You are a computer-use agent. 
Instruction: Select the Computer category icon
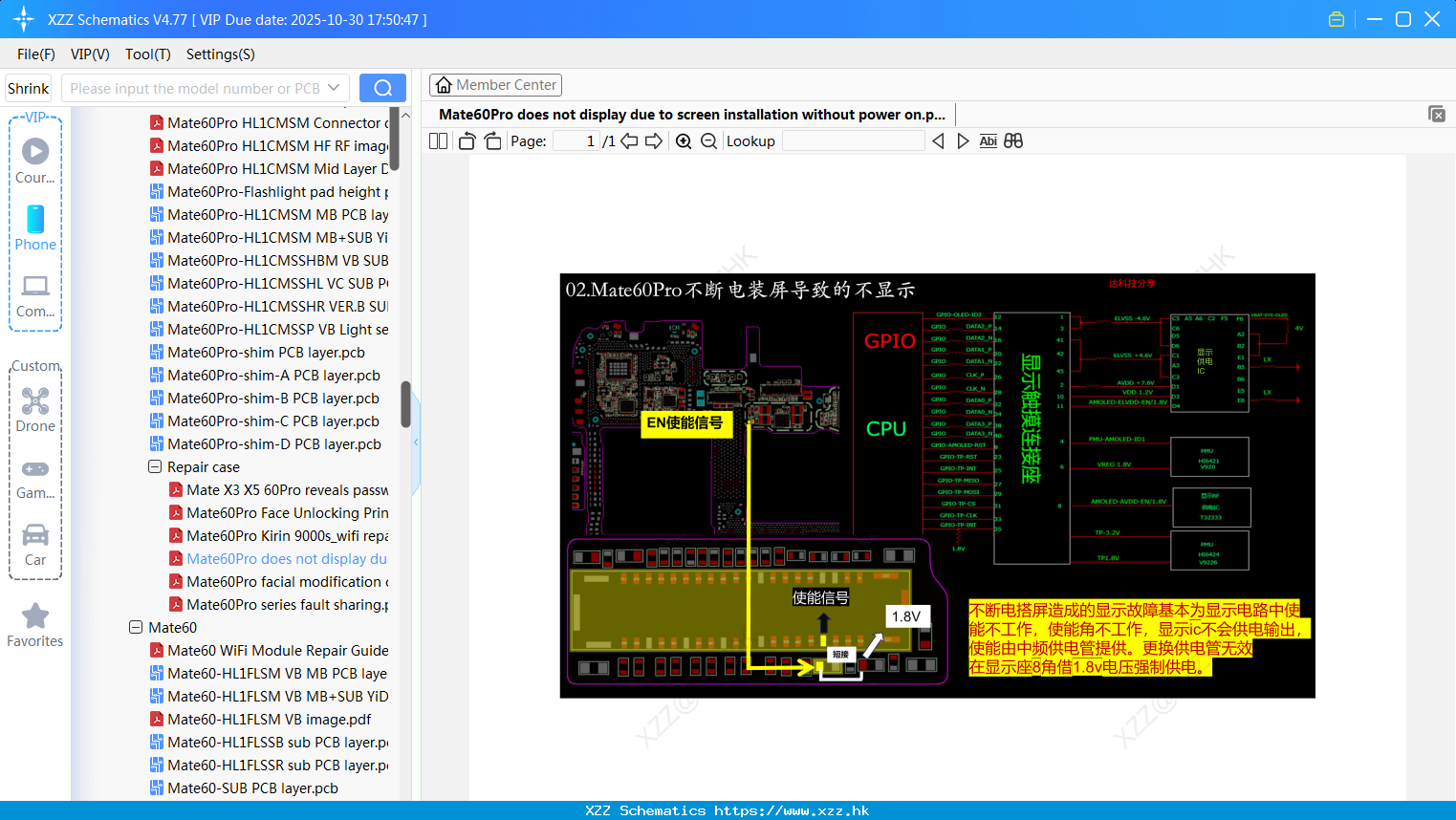pos(35,295)
